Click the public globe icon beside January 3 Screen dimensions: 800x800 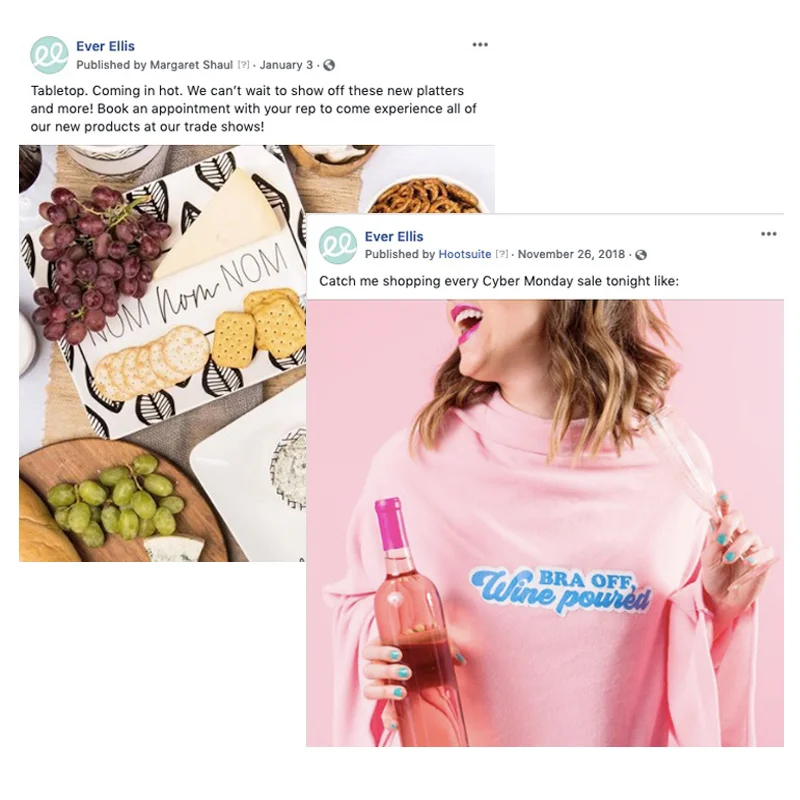(x=329, y=65)
